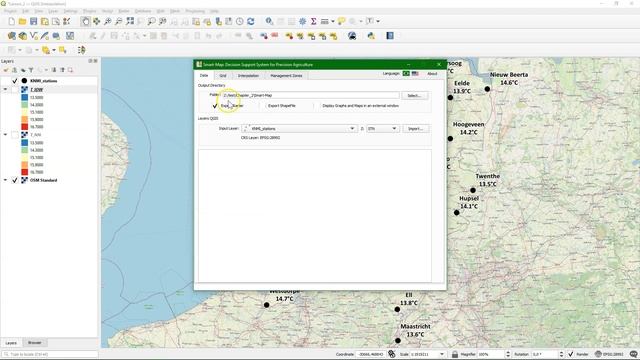Switch language with the US flag
Screen dimensions: 640x360
pyautogui.click(x=415, y=73)
